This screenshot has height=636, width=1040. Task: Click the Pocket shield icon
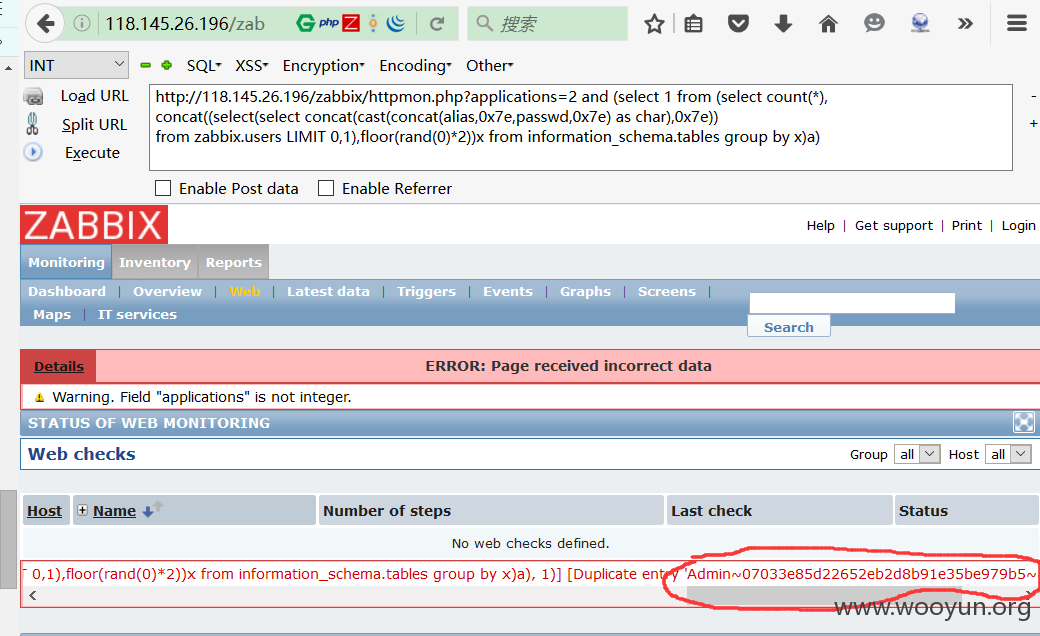[x=738, y=24]
